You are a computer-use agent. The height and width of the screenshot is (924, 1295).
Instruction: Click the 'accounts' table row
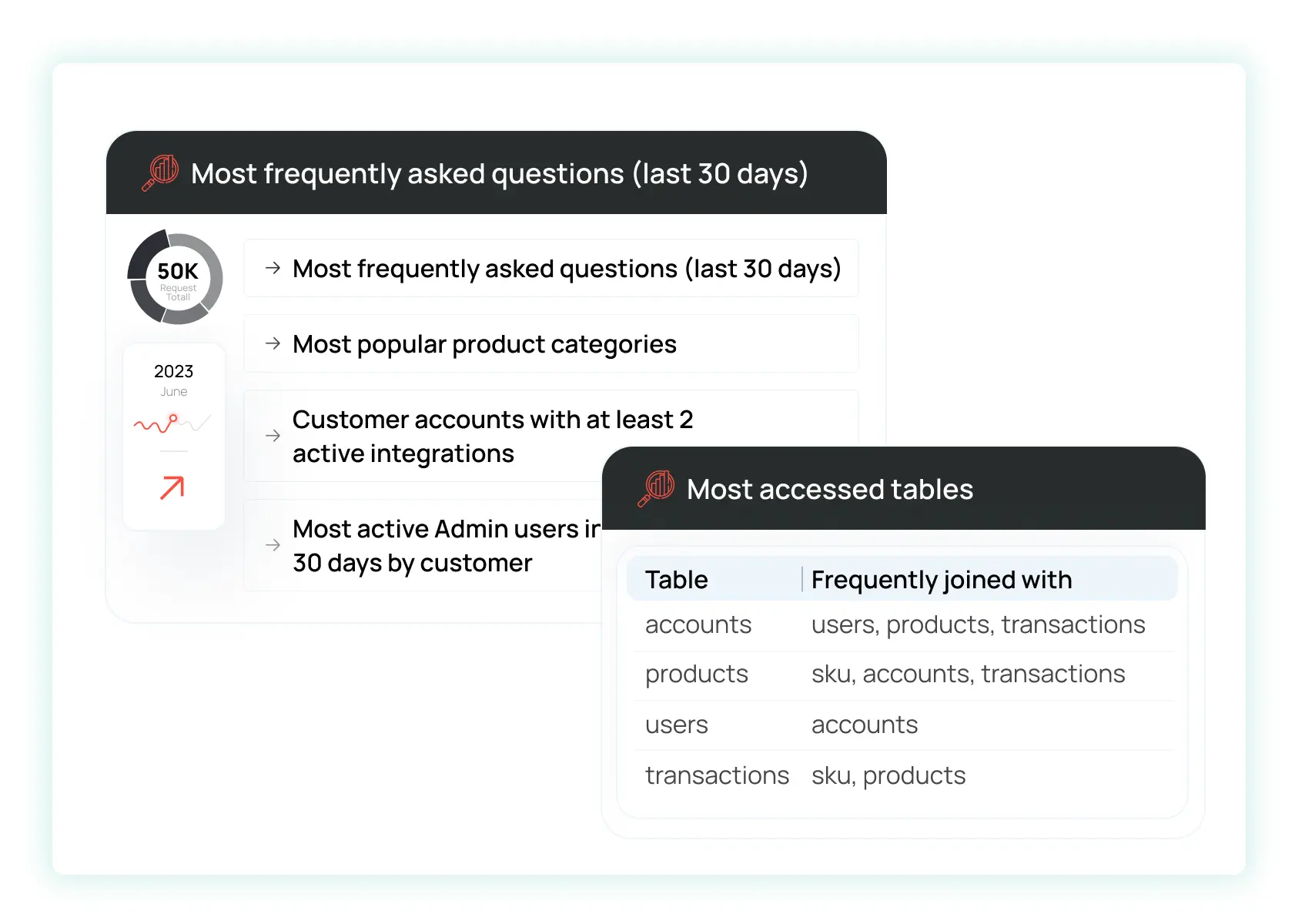tap(904, 625)
